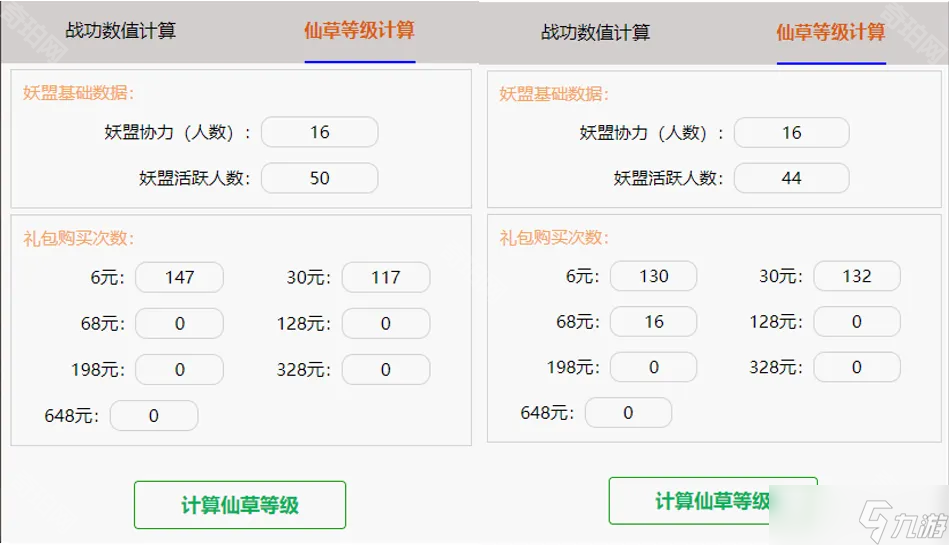The height and width of the screenshot is (545, 949).
Task: Click 妖盟活跃人数 field showing 44
Action: pos(792,178)
